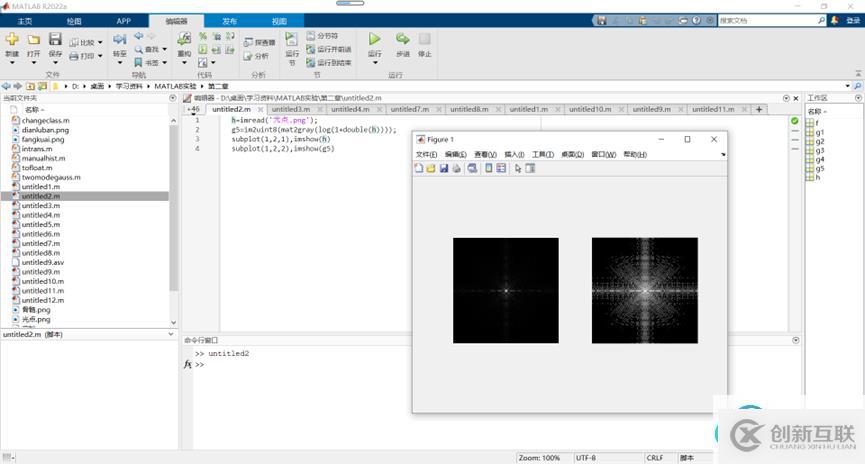
Task: Click the green Run (运行) button
Action: (x=374, y=40)
